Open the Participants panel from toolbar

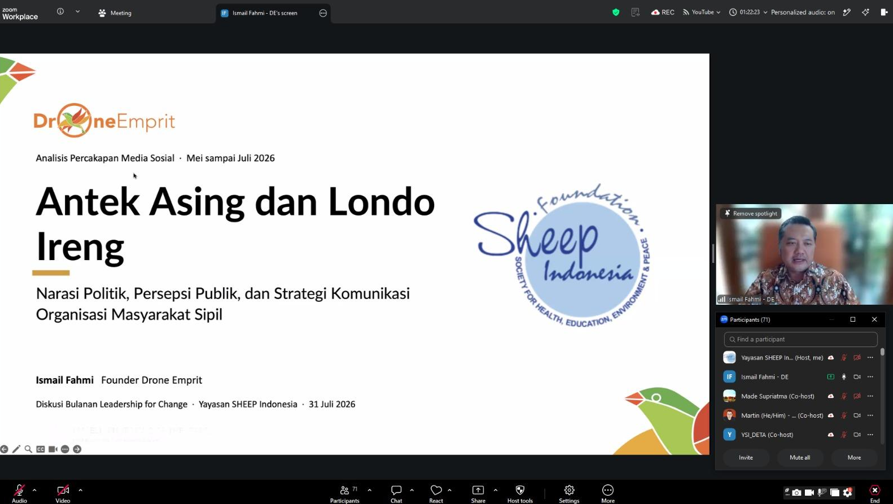pos(345,493)
